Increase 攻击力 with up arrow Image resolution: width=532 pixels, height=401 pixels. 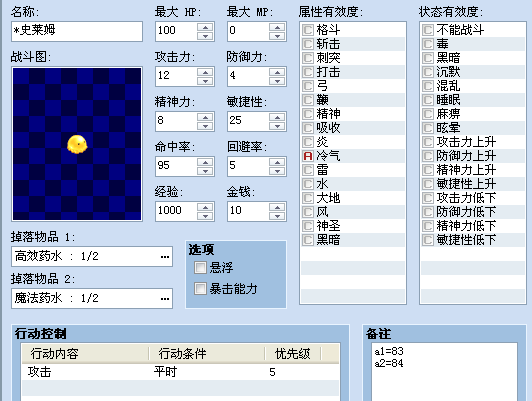pos(205,72)
